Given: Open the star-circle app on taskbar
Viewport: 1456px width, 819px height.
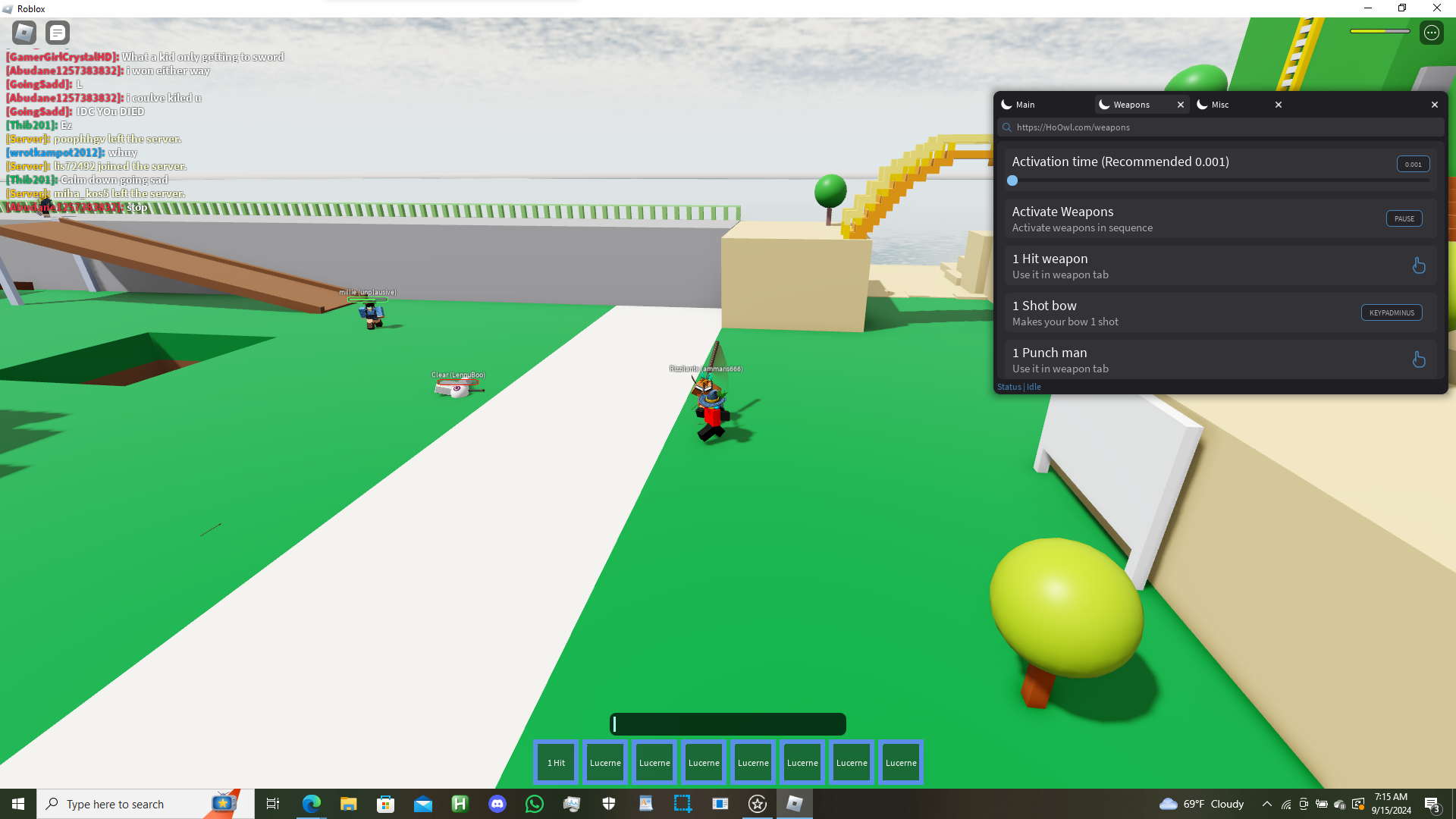Looking at the screenshot, I should 757,804.
